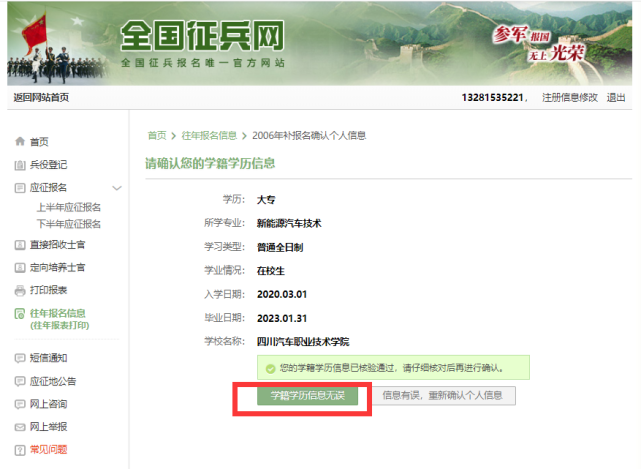Click the 网上举报 envelope icon
Screen dimensions: 641x469
20,427
